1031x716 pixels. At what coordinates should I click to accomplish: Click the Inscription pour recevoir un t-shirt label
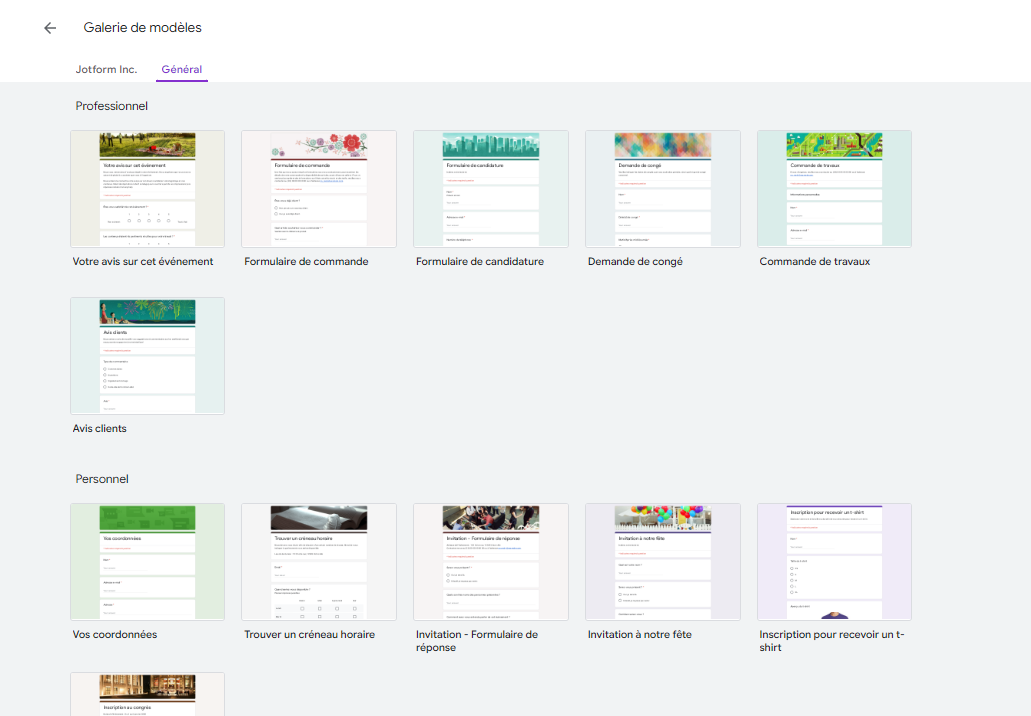point(832,641)
